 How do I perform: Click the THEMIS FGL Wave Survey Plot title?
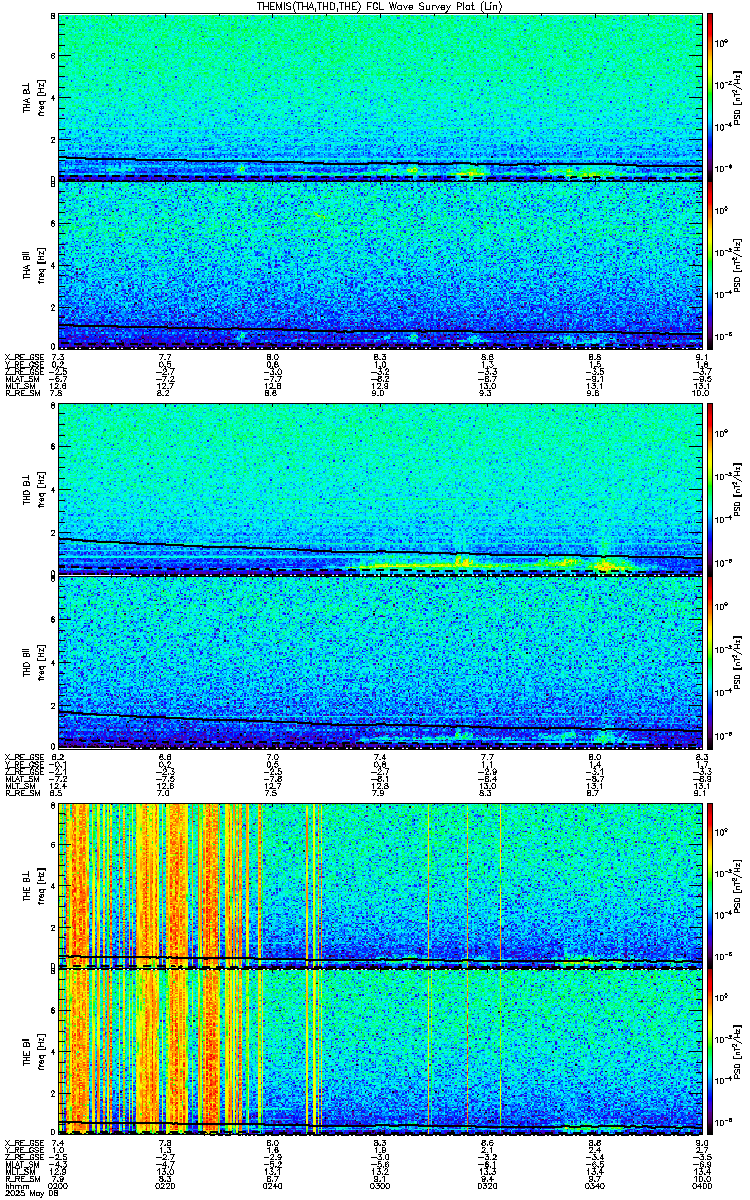pos(381,6)
